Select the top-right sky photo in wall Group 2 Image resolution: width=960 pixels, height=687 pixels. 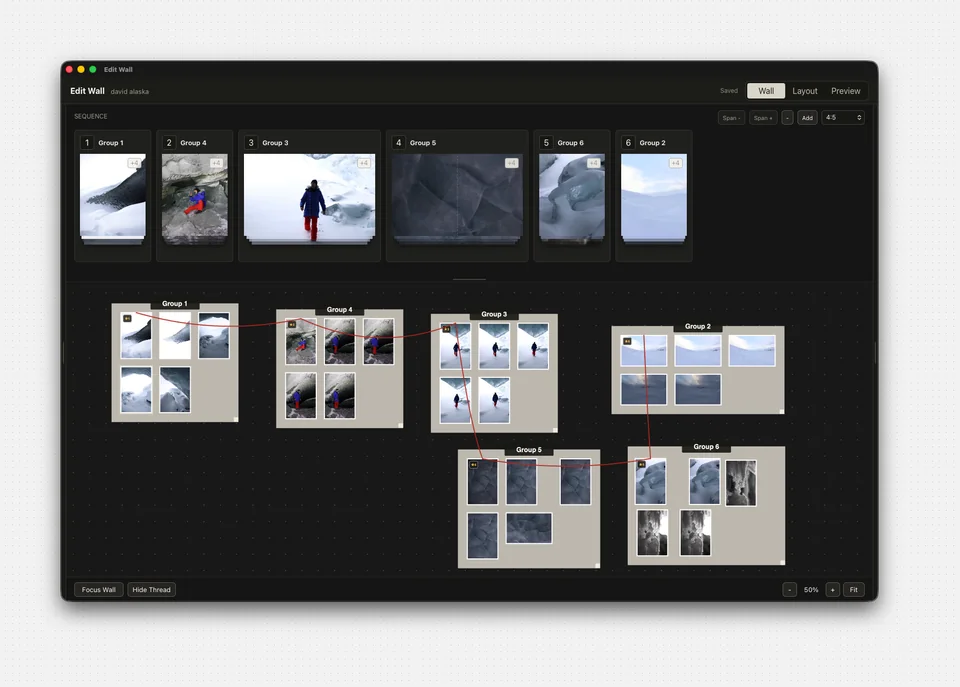tap(752, 351)
